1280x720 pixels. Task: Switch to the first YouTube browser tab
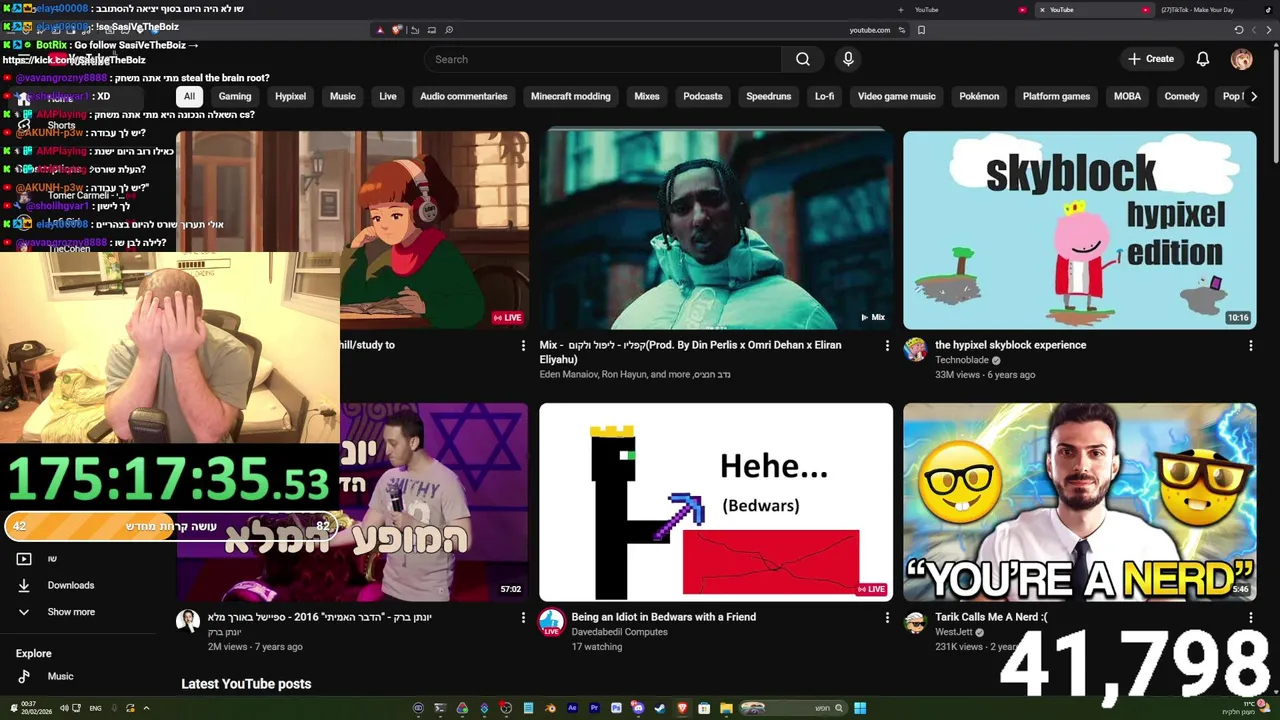pyautogui.click(x=965, y=10)
